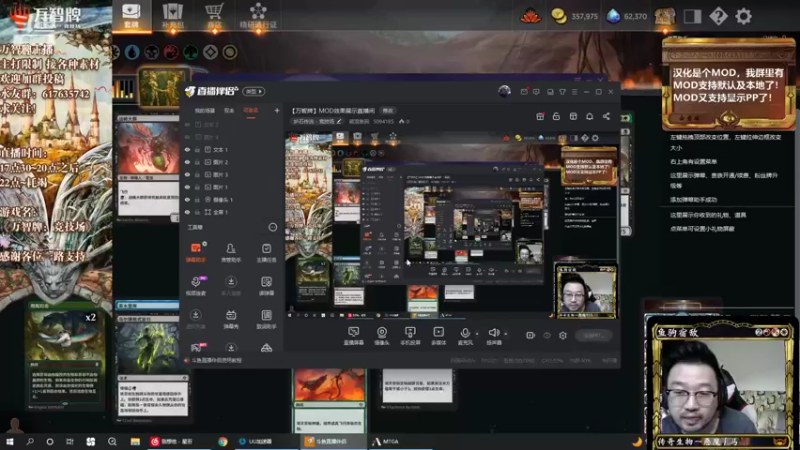Open 房管助手 tool icon

pyautogui.click(x=231, y=252)
